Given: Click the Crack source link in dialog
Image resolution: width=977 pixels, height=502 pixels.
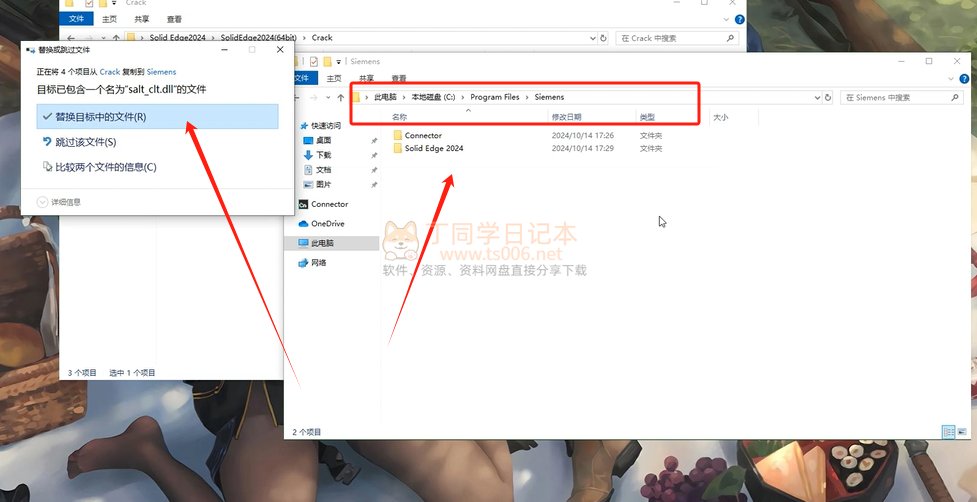Looking at the screenshot, I should point(110,72).
